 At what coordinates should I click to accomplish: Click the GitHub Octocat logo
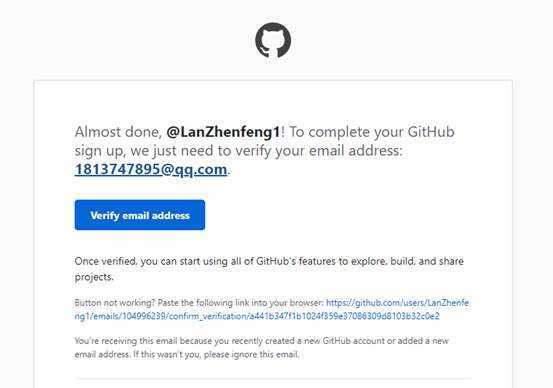coord(273,40)
